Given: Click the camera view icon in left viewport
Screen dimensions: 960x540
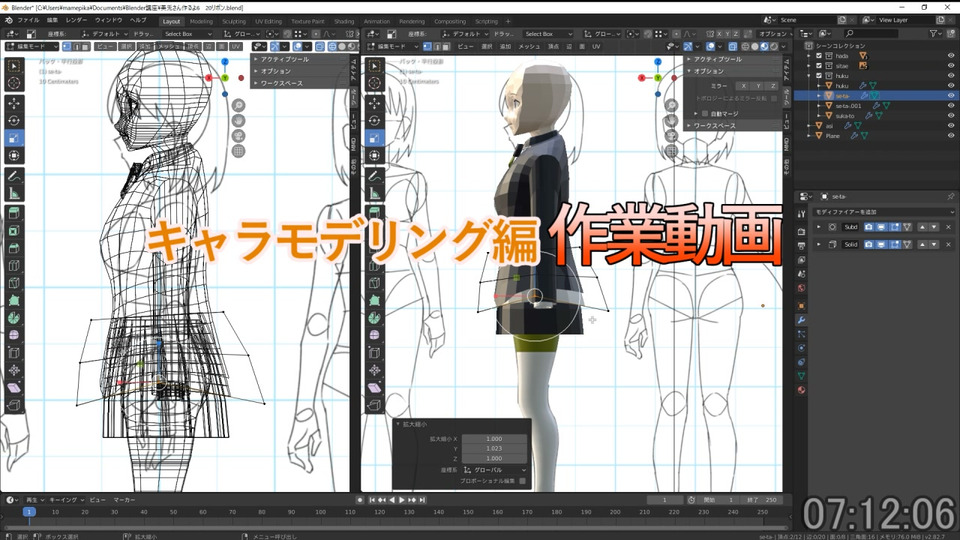Looking at the screenshot, I should click(238, 136).
